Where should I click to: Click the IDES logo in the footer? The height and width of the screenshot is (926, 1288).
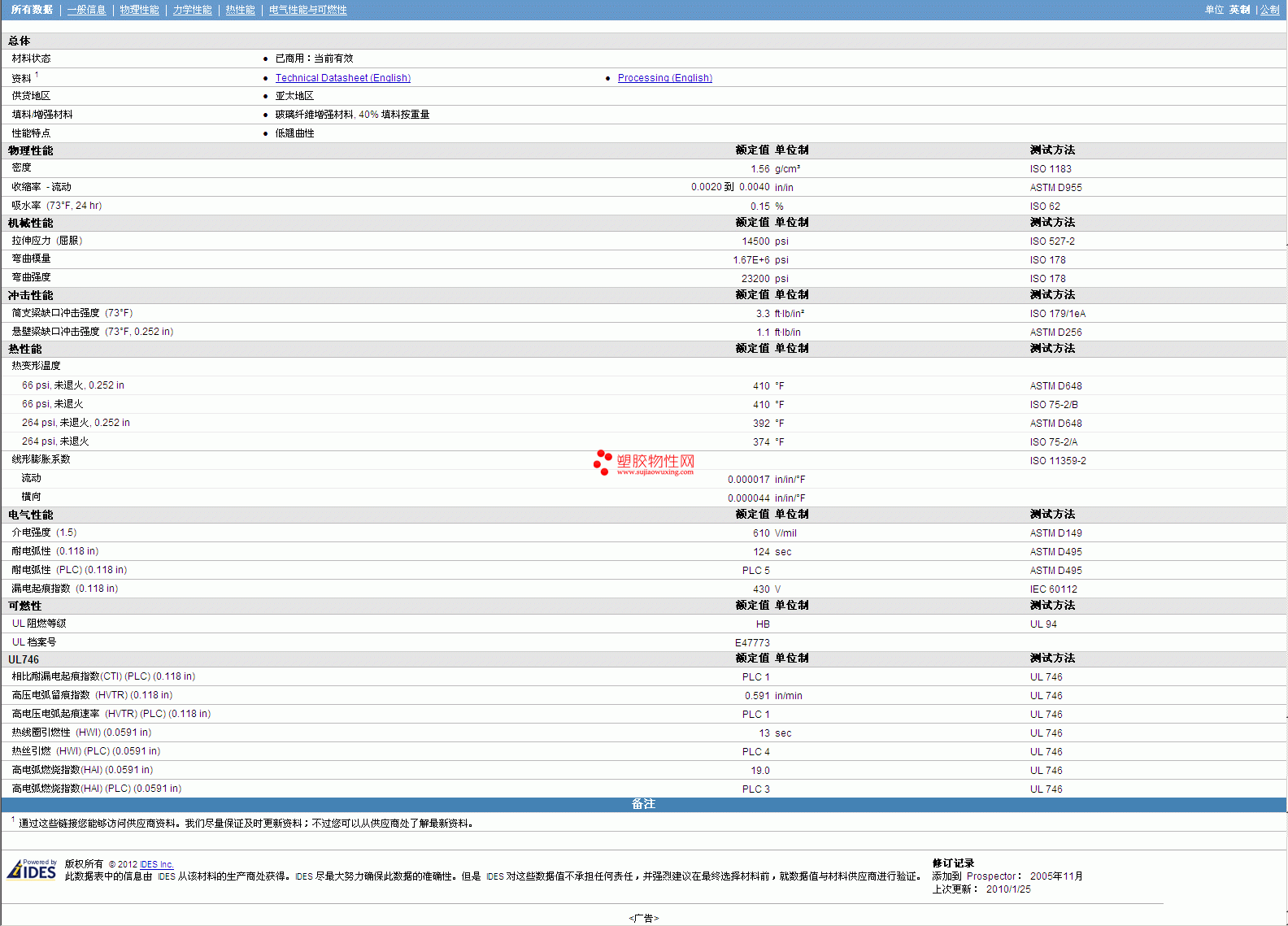pyautogui.click(x=33, y=870)
